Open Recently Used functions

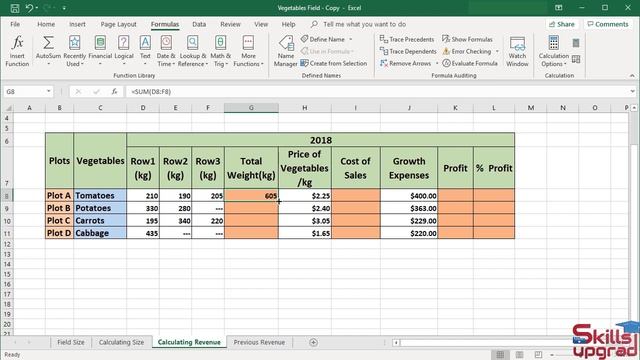point(74,51)
